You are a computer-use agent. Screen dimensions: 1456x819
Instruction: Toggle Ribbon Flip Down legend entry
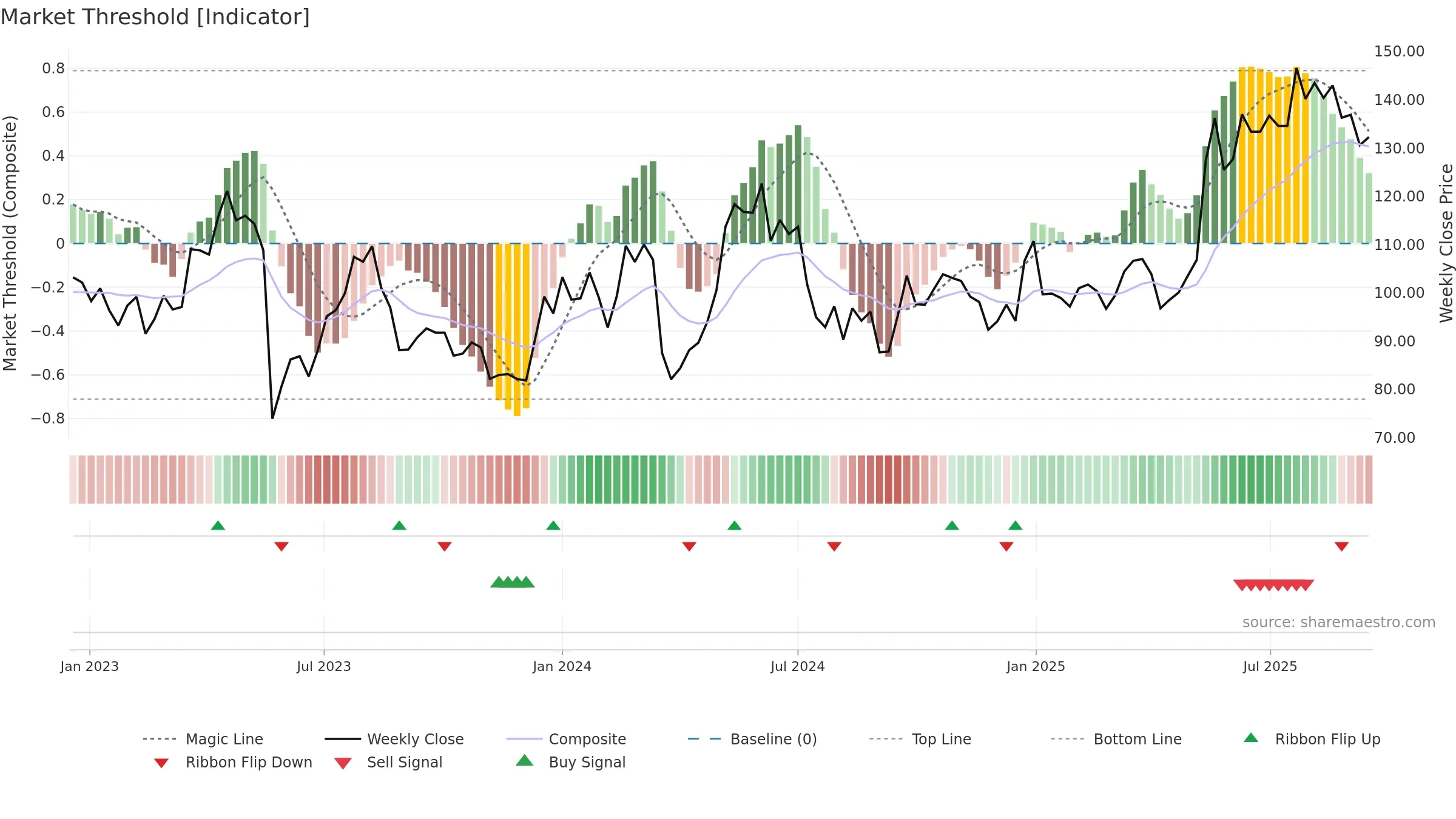coord(232,762)
